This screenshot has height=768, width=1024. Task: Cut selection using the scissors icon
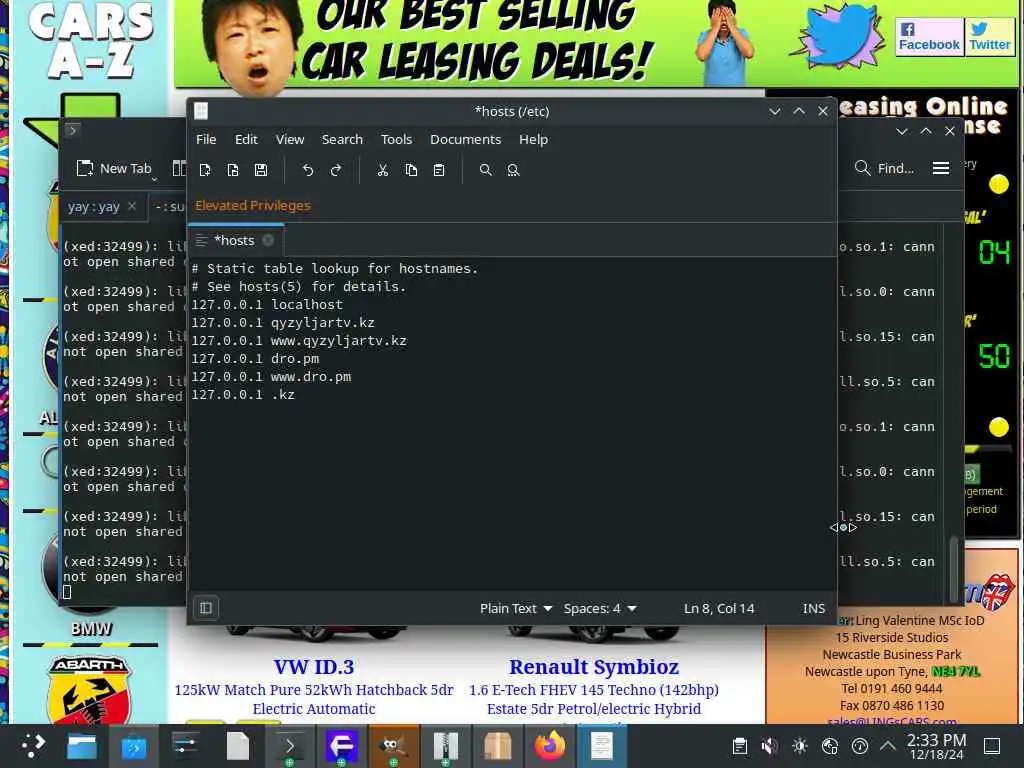pos(383,170)
